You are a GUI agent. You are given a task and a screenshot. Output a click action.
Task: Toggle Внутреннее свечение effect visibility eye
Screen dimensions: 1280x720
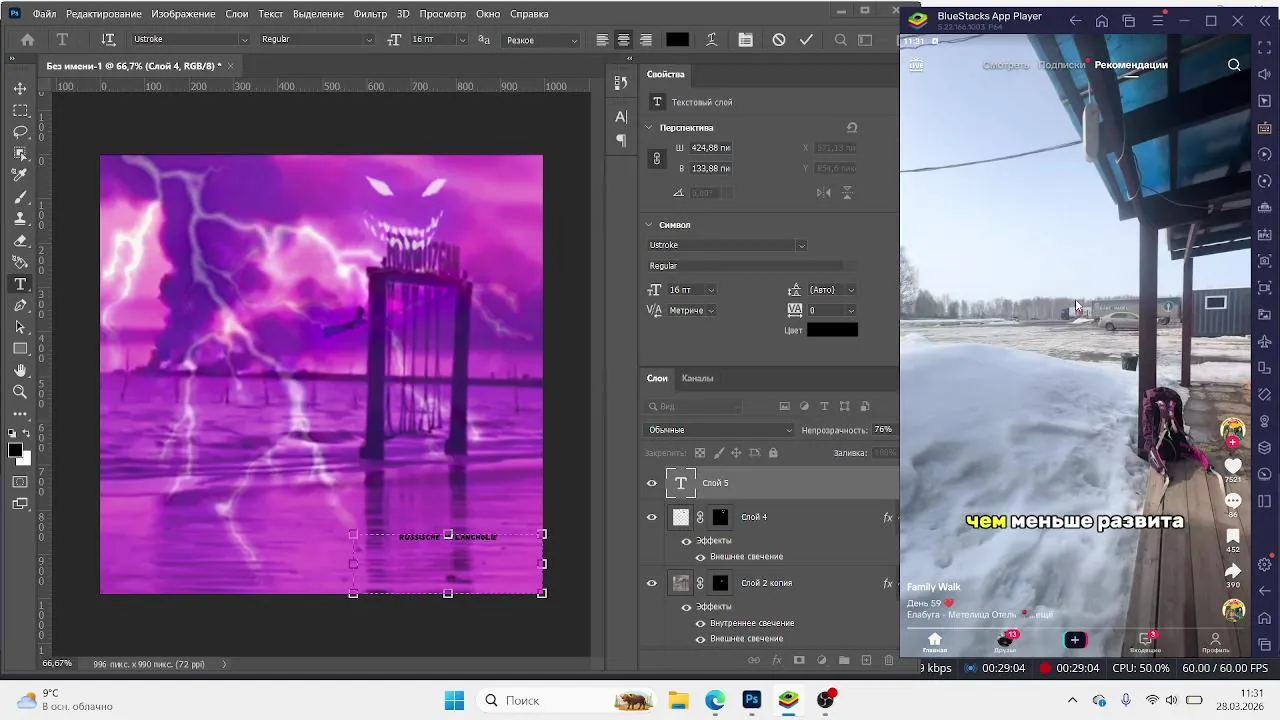point(700,623)
